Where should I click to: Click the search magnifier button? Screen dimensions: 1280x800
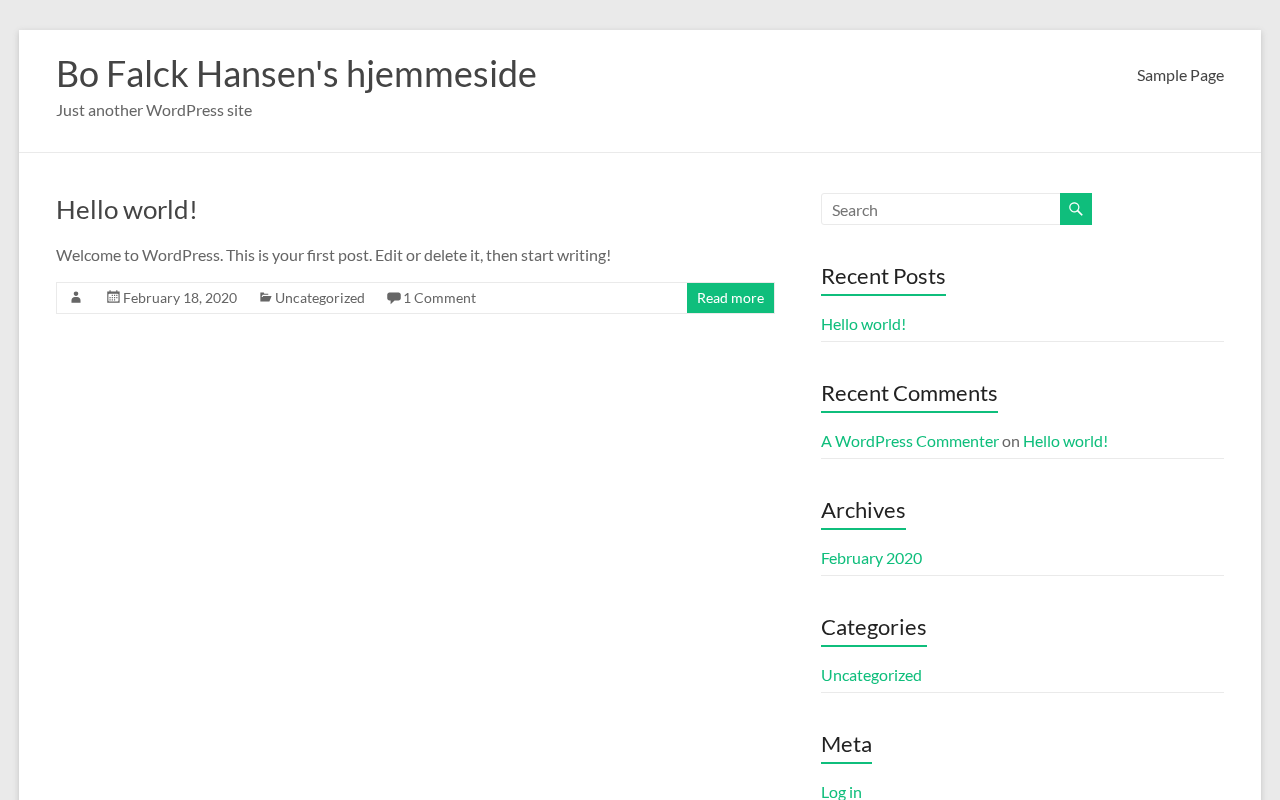click(x=1076, y=209)
